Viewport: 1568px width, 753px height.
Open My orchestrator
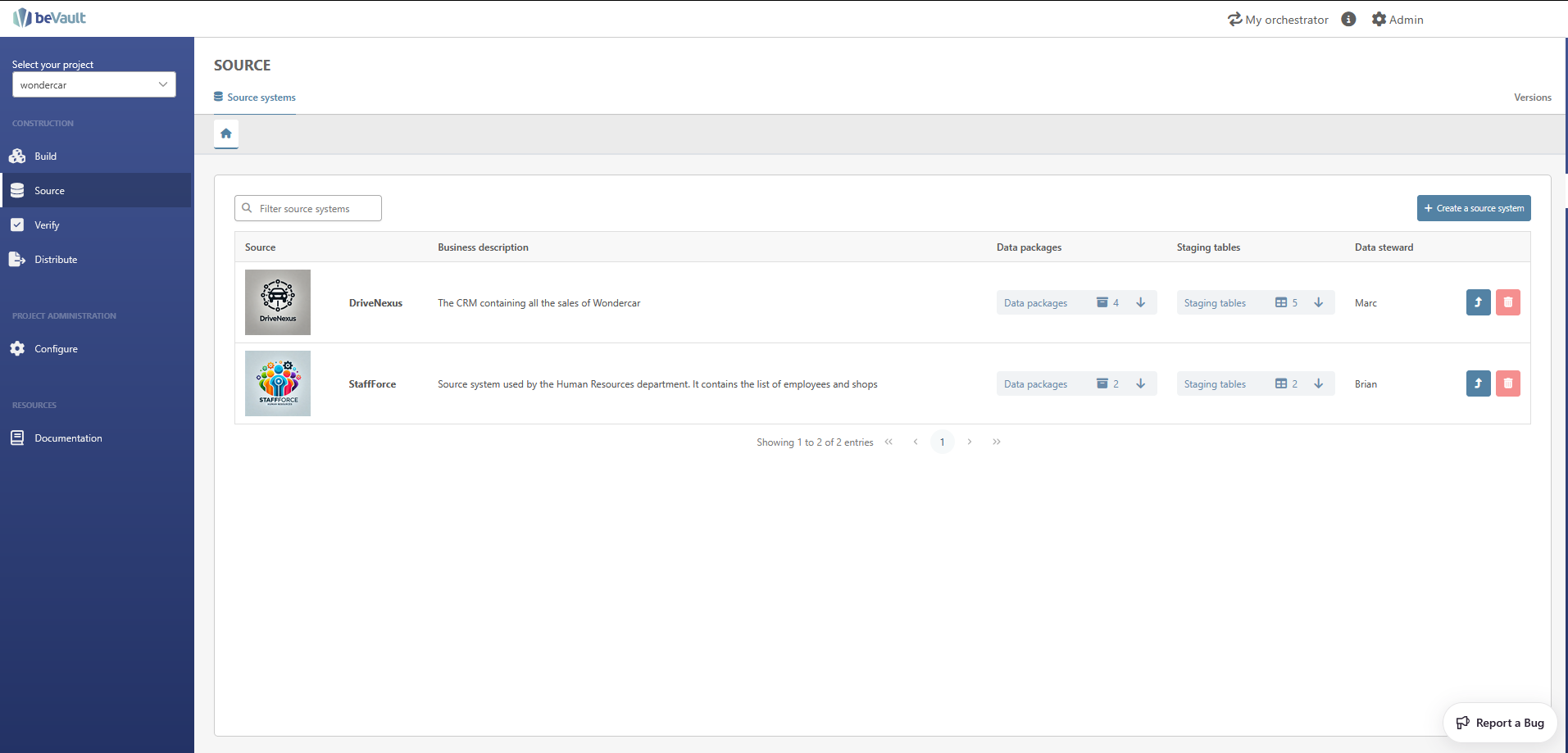coord(1278,20)
